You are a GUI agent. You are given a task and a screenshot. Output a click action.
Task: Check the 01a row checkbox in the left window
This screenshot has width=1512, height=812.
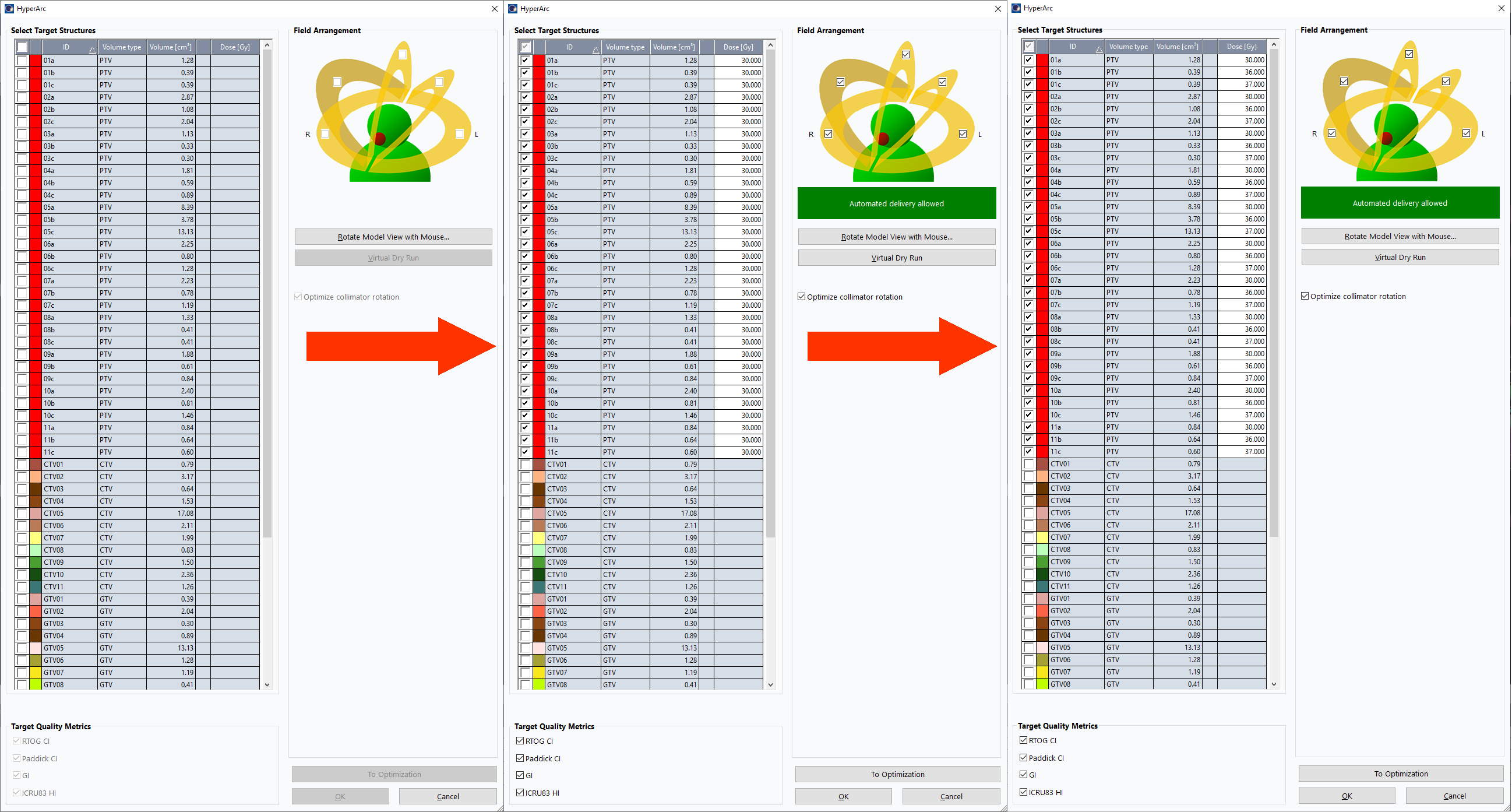click(22, 60)
